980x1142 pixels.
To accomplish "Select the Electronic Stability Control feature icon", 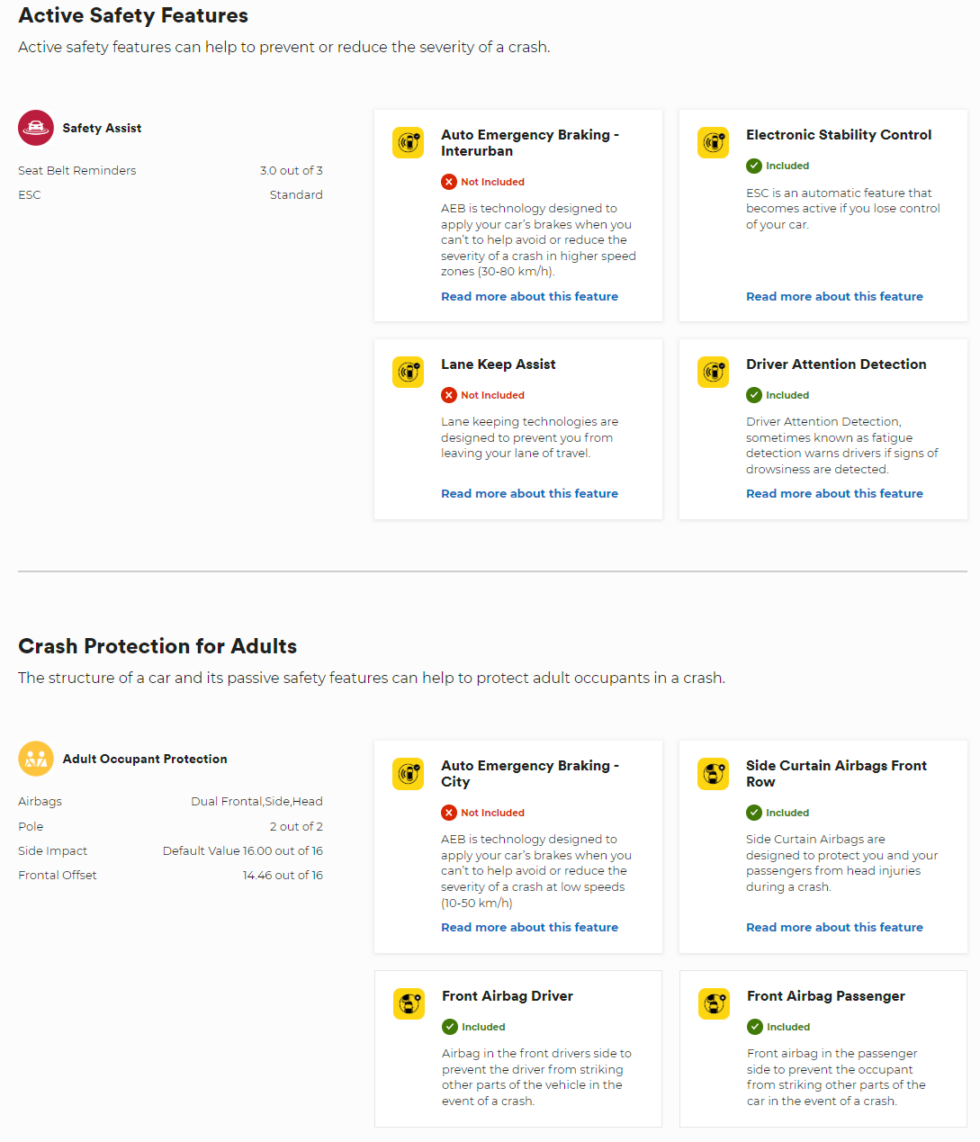I will coord(713,142).
